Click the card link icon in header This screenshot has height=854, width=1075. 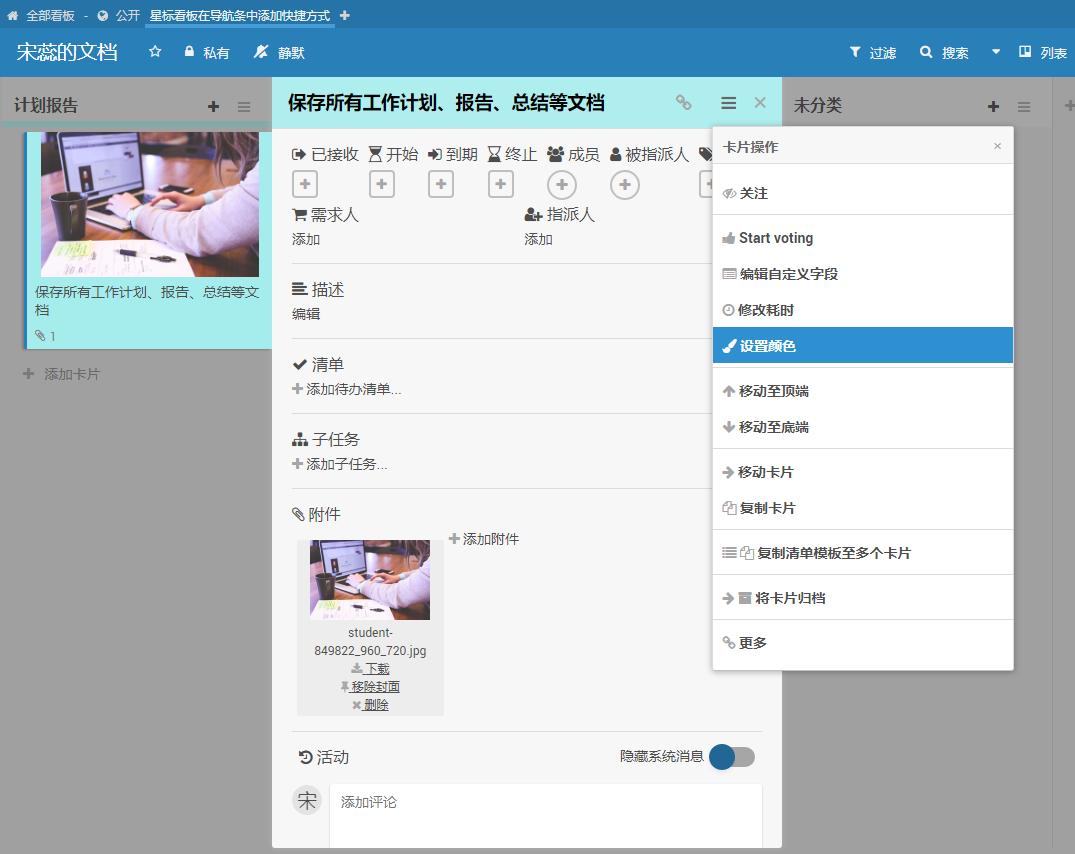tap(683, 102)
